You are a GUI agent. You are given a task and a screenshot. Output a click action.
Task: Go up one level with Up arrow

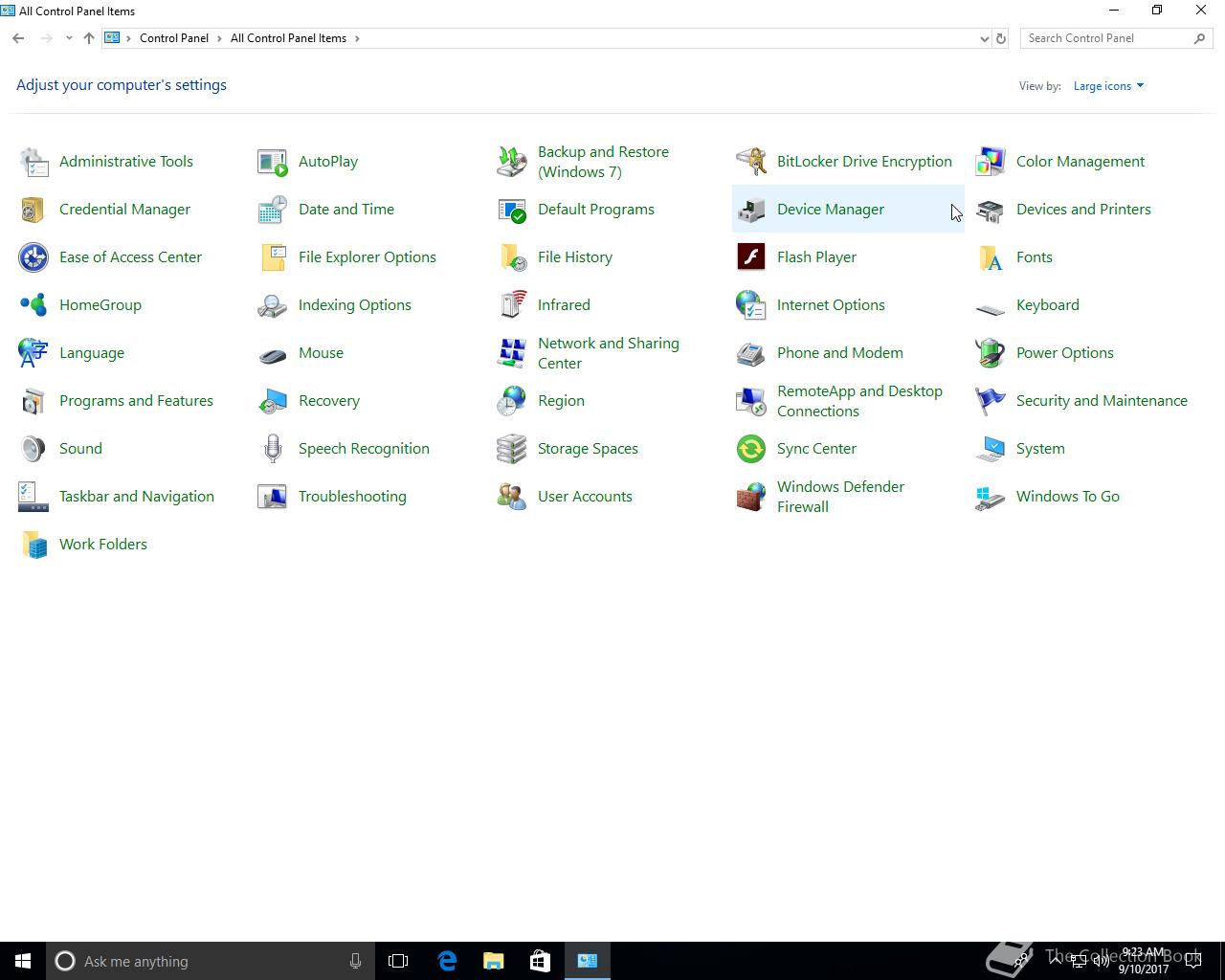[89, 38]
